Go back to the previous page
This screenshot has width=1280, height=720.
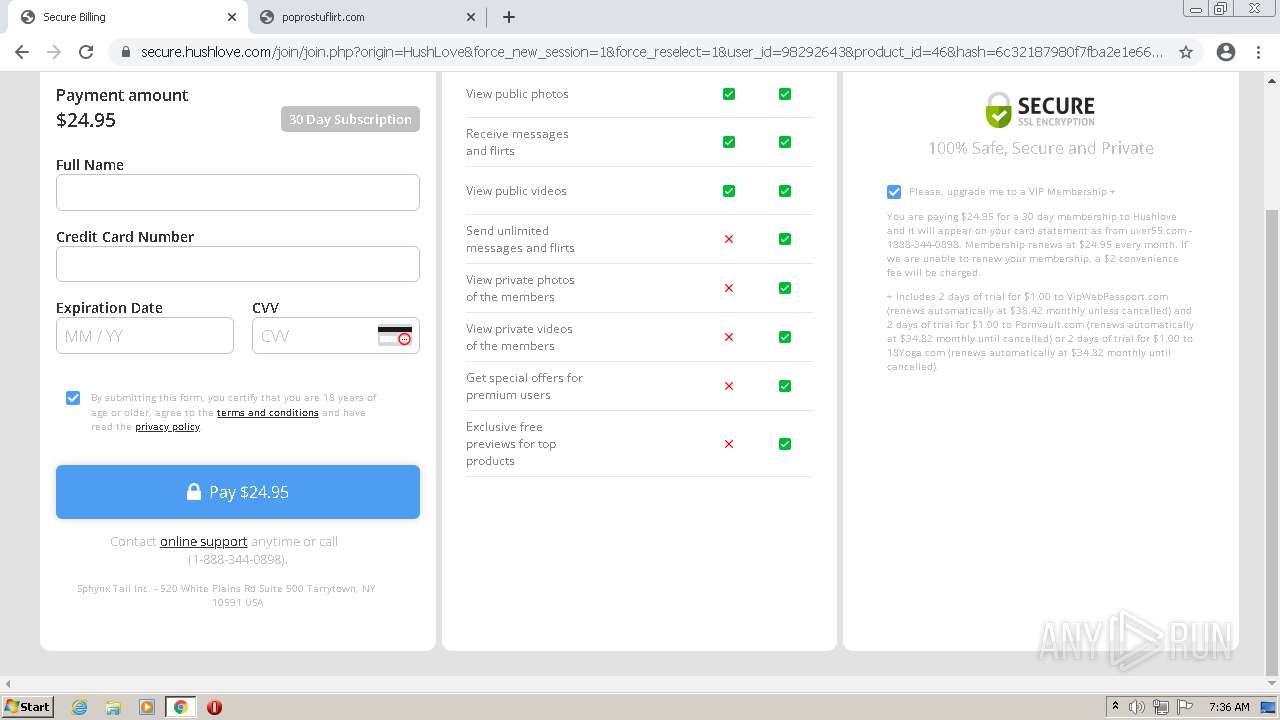point(22,52)
